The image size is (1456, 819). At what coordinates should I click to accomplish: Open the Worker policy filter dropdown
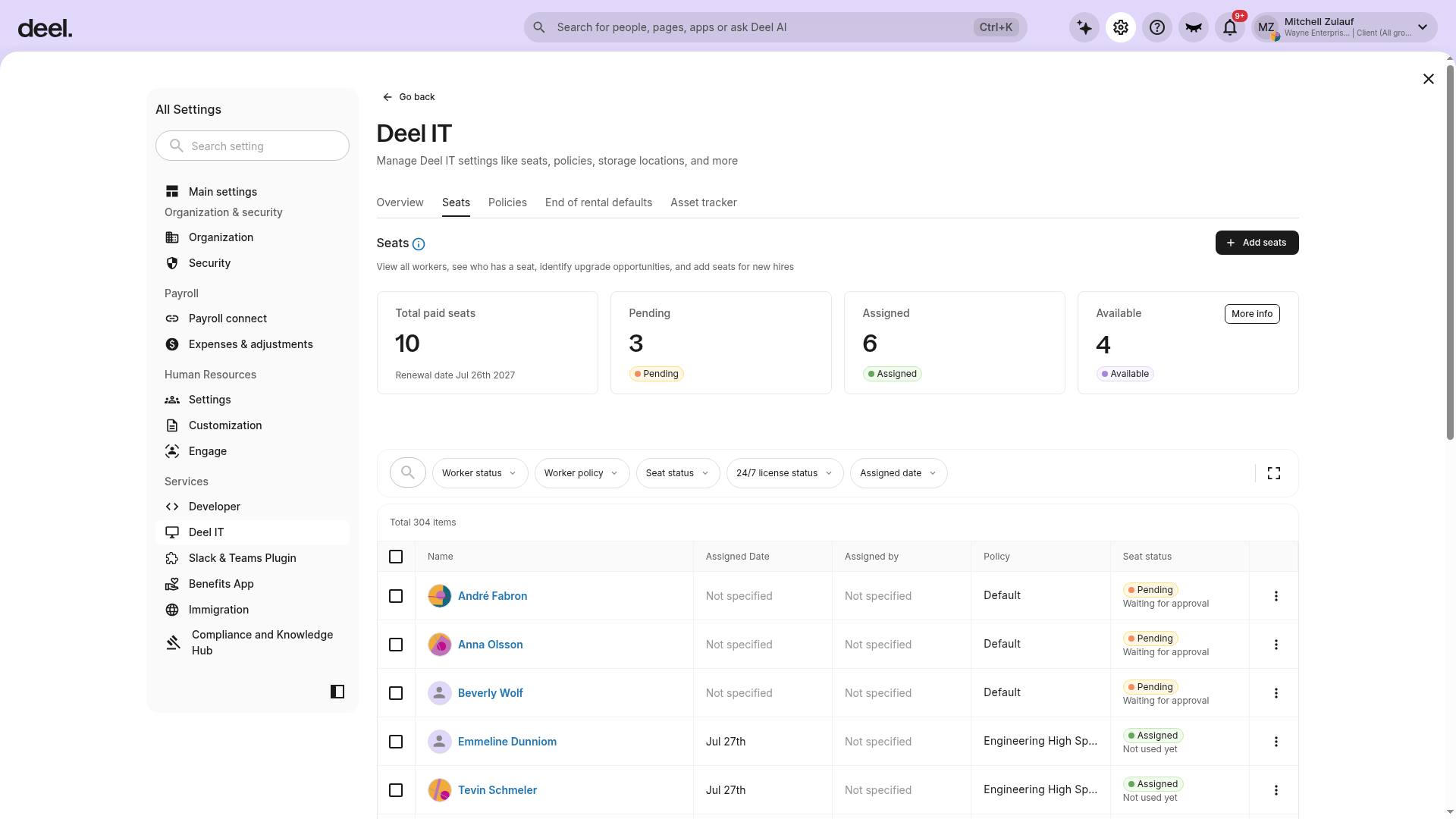click(x=582, y=473)
